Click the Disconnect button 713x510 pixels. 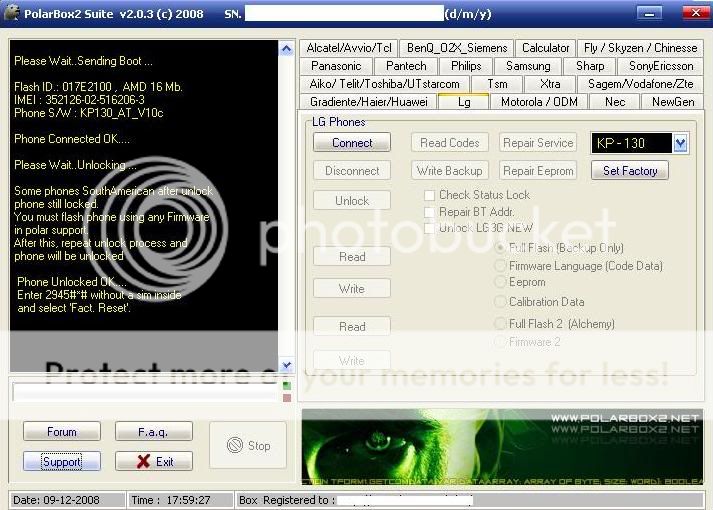pos(351,171)
